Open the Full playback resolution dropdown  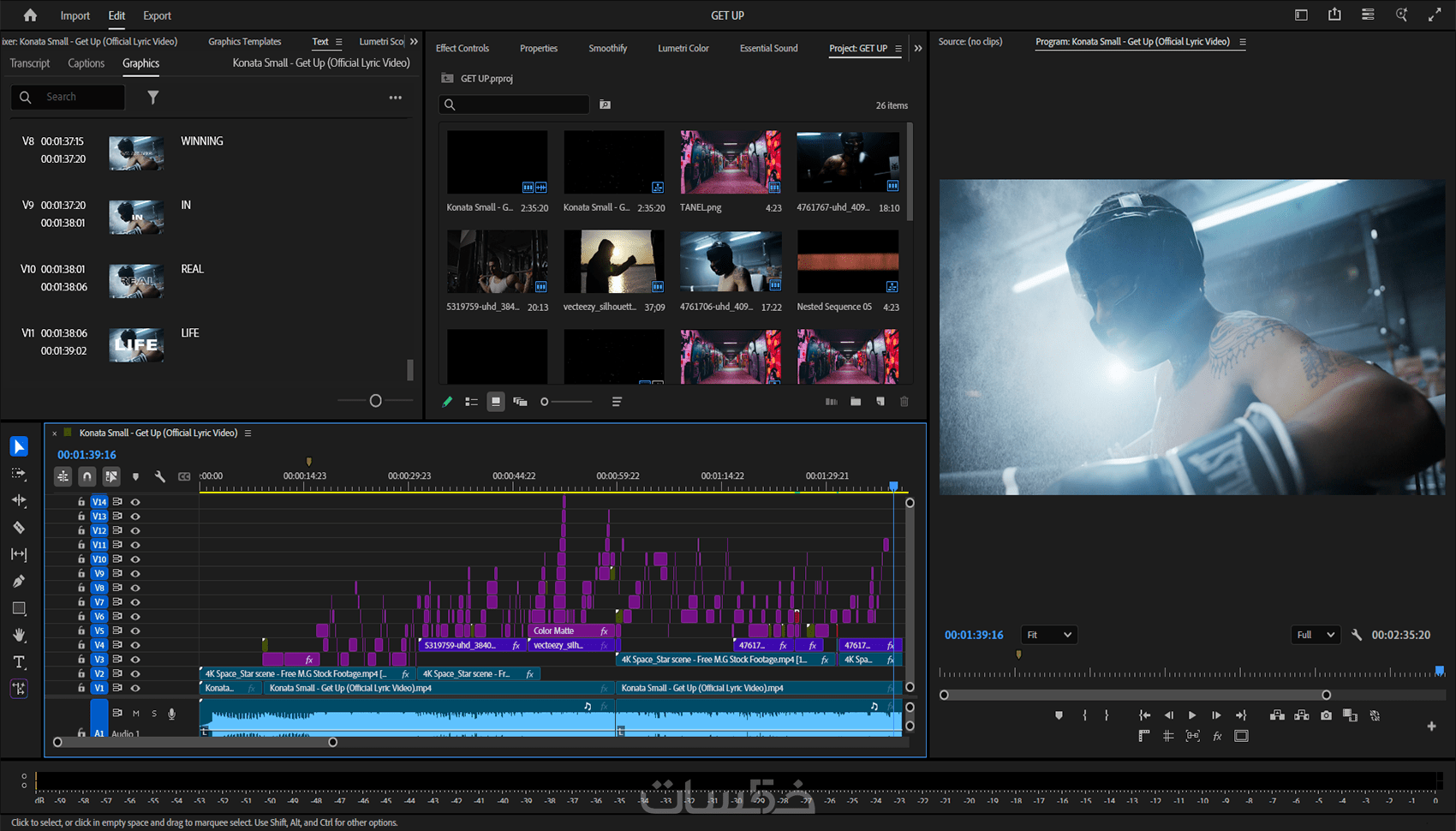pyautogui.click(x=1315, y=635)
